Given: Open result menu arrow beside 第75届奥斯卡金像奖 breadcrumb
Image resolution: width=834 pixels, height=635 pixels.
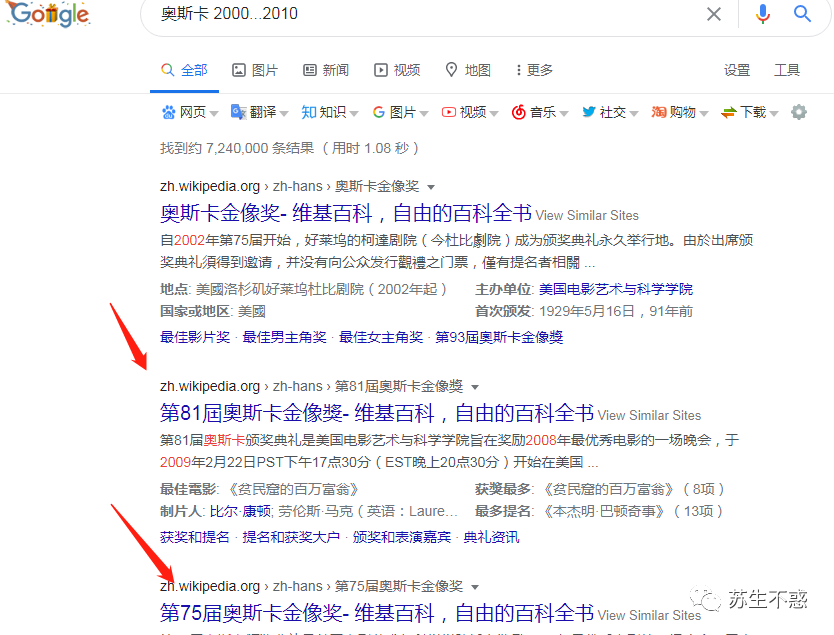Looking at the screenshot, I should (476, 587).
